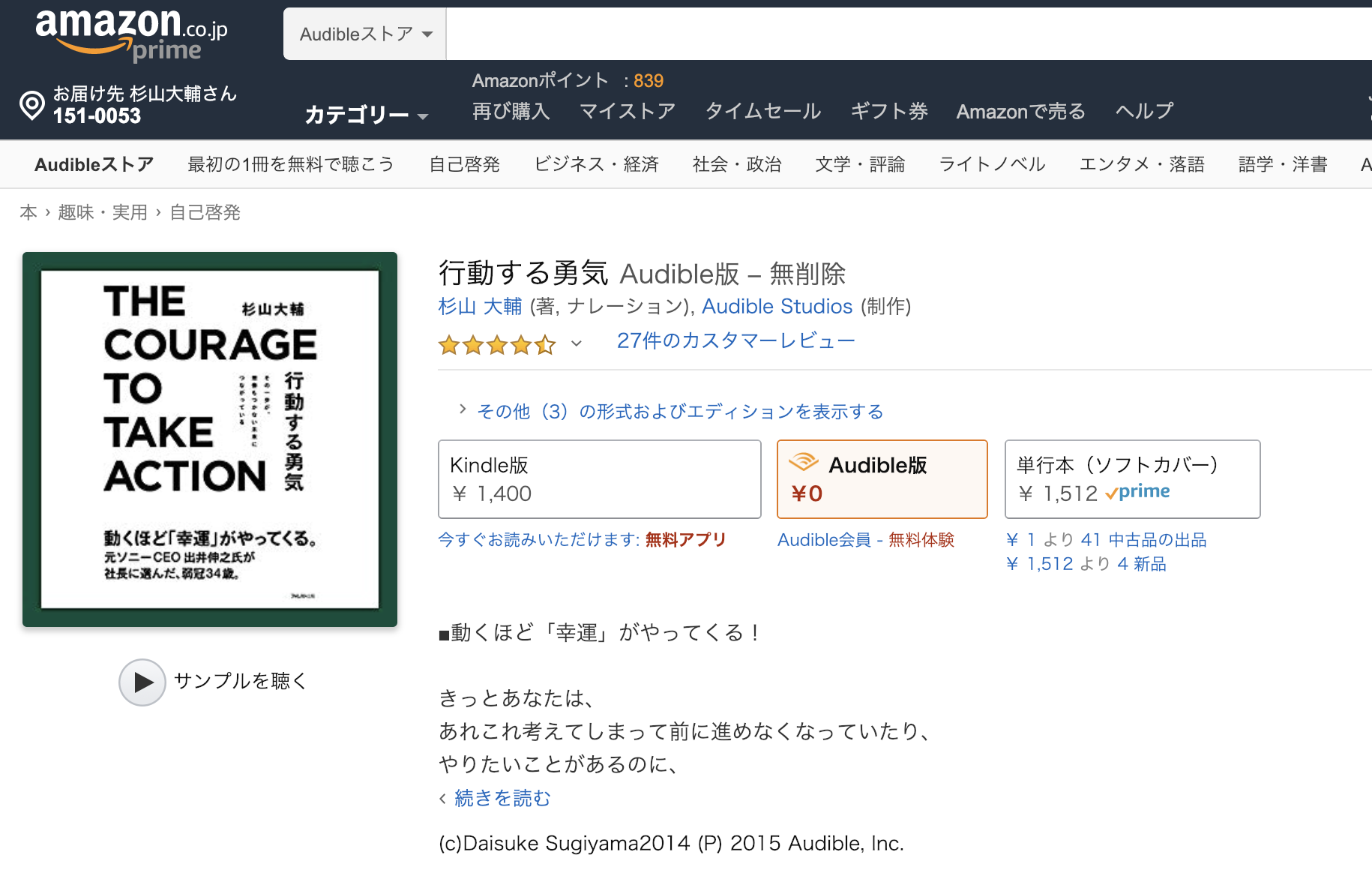1372x873 pixels.
Task: Click the Amazon.co.jp prime logo
Action: point(131,34)
